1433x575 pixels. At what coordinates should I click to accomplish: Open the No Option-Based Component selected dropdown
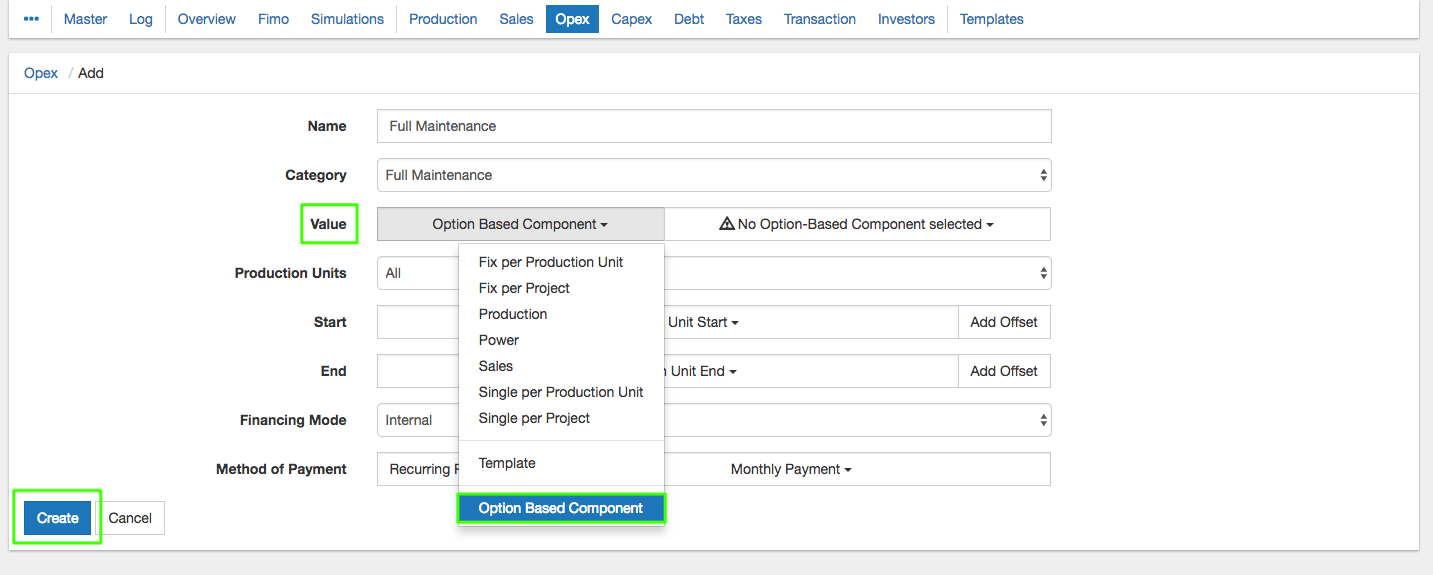857,224
